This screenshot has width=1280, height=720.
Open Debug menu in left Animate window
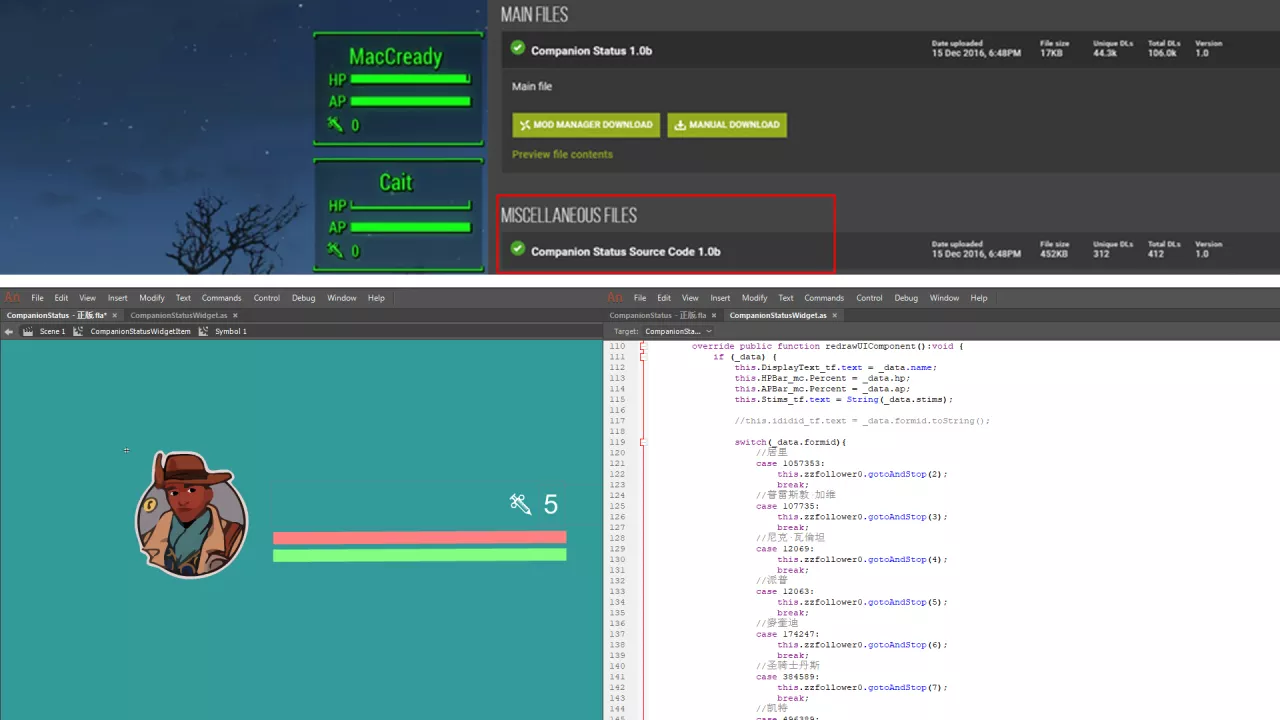click(303, 298)
